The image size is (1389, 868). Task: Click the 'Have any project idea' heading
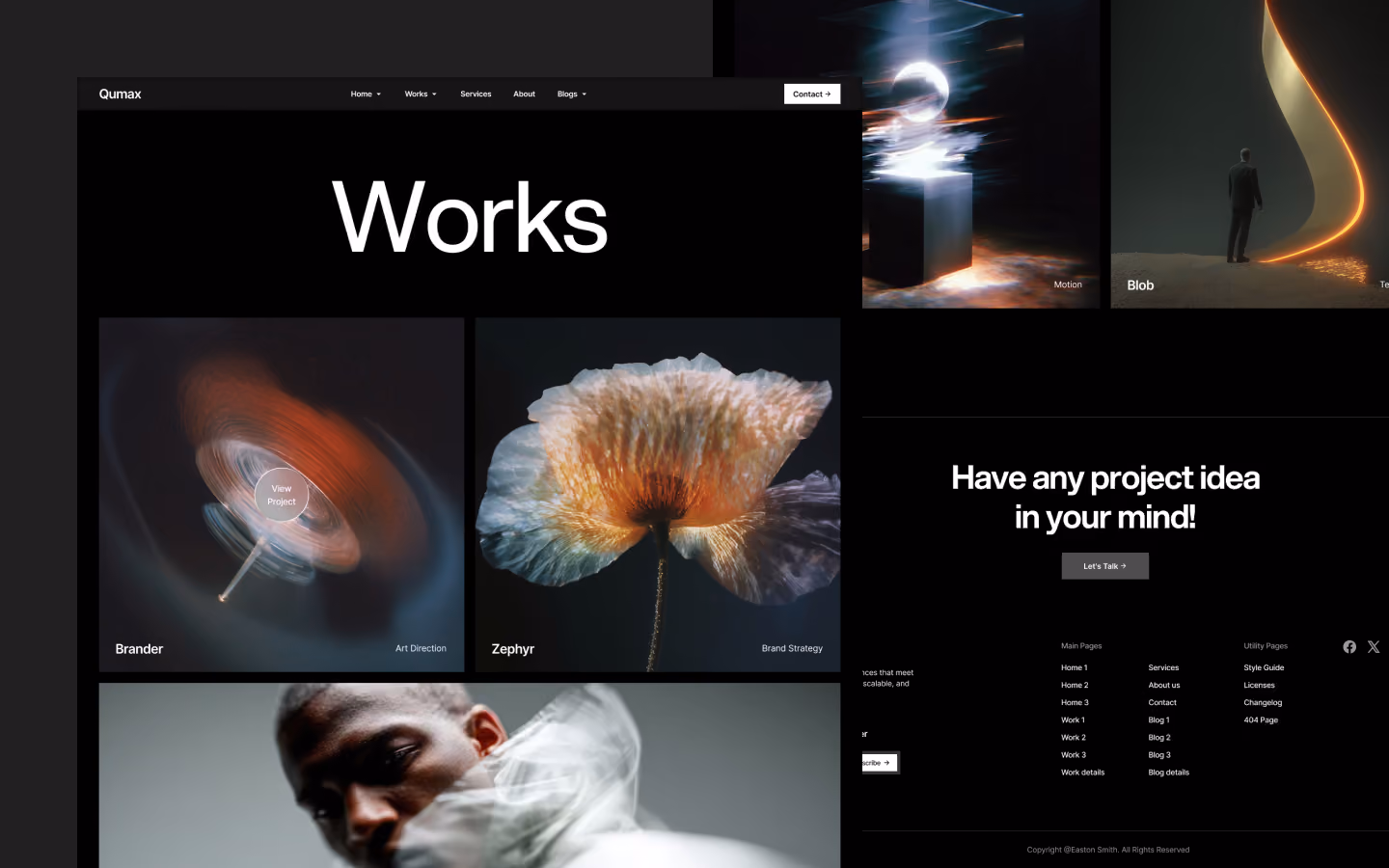coord(1105,498)
